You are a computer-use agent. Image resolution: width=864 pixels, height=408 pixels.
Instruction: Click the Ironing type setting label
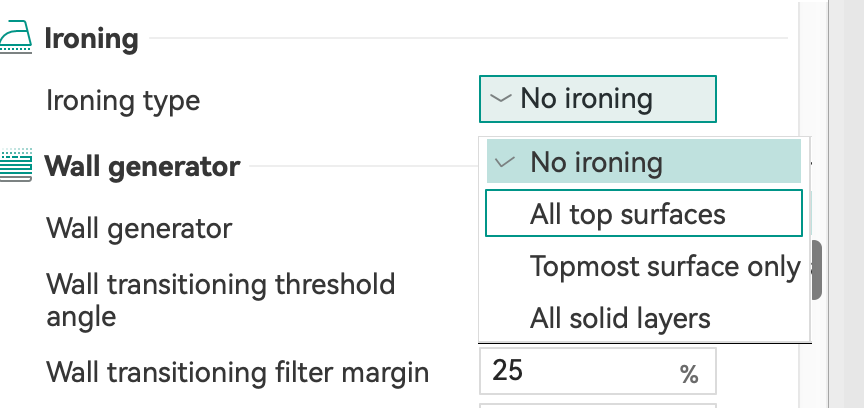pyautogui.click(x=123, y=101)
